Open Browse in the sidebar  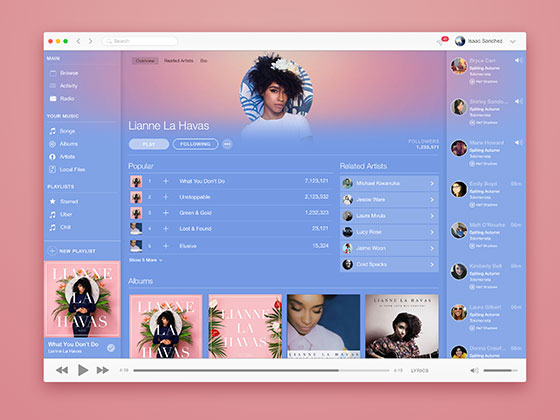pos(64,73)
